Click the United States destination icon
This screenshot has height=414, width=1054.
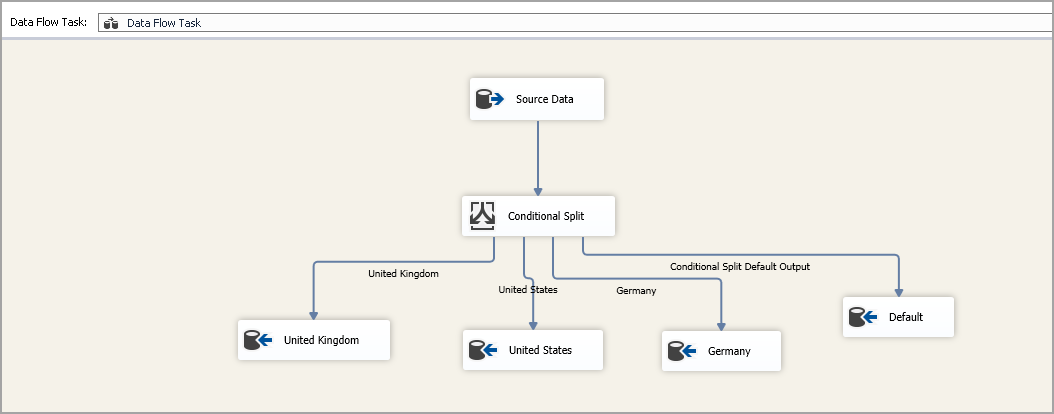[x=483, y=350]
